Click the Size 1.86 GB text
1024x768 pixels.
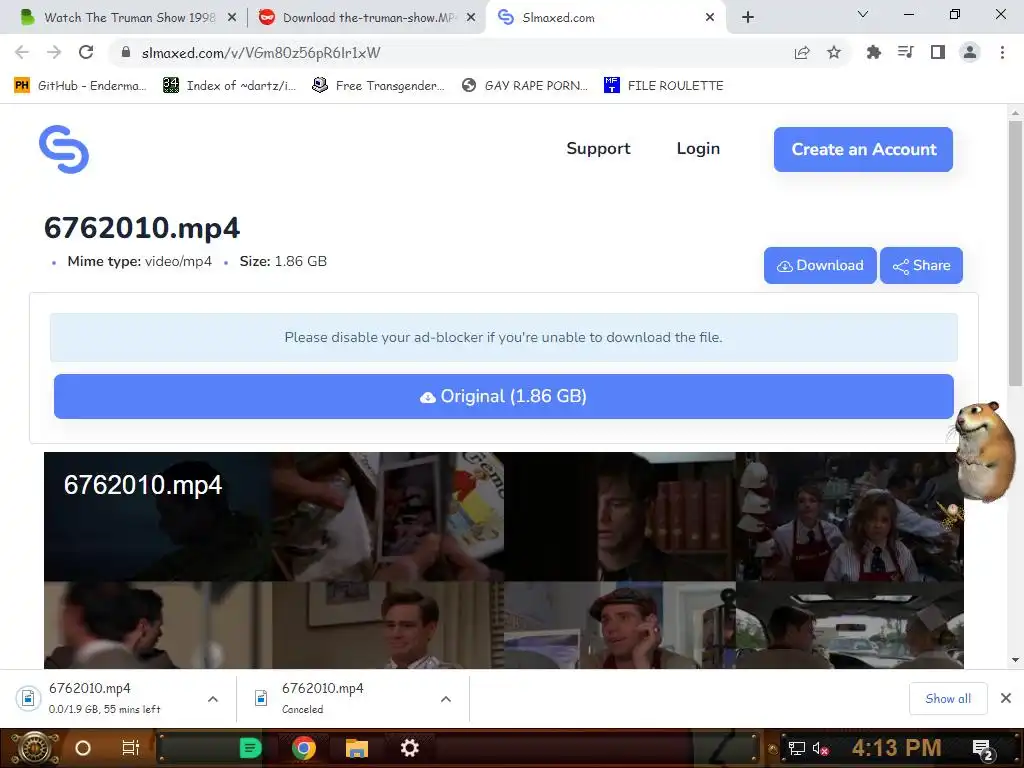283,261
